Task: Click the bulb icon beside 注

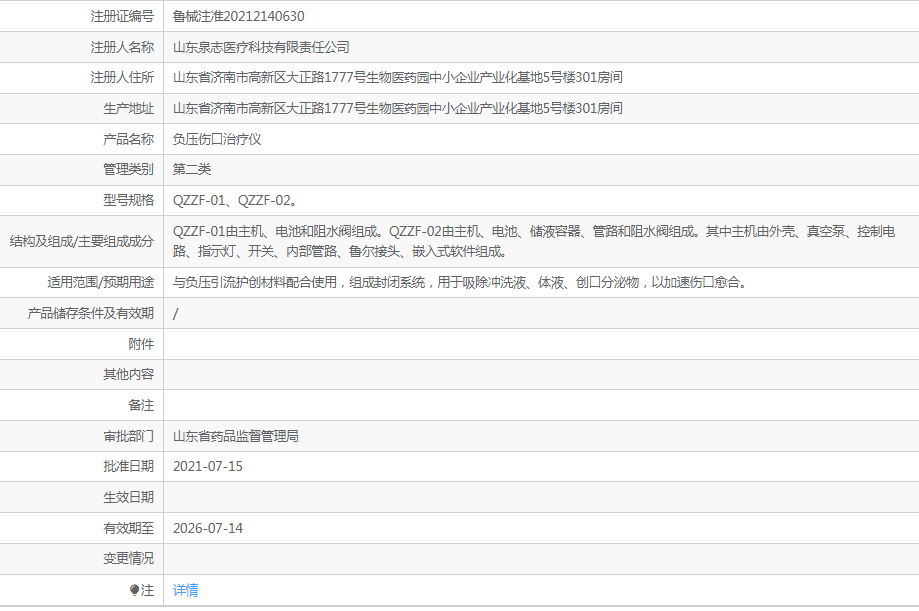Action: coord(134,590)
